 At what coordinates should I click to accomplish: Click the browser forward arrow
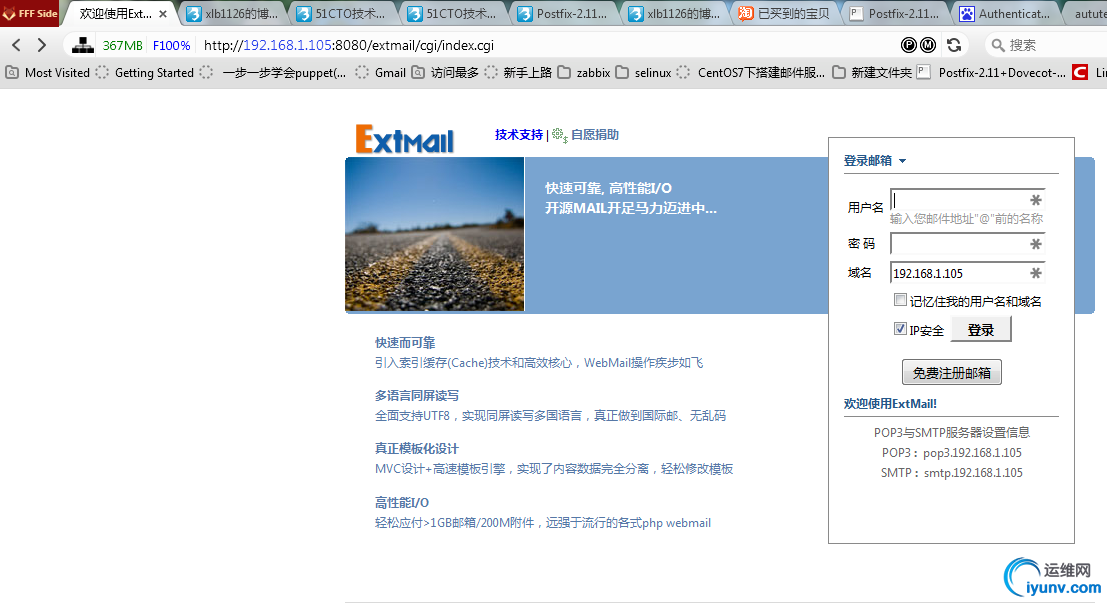[x=42, y=45]
